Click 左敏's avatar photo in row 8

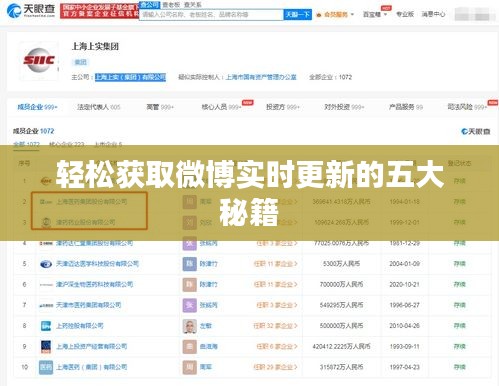(x=190, y=326)
